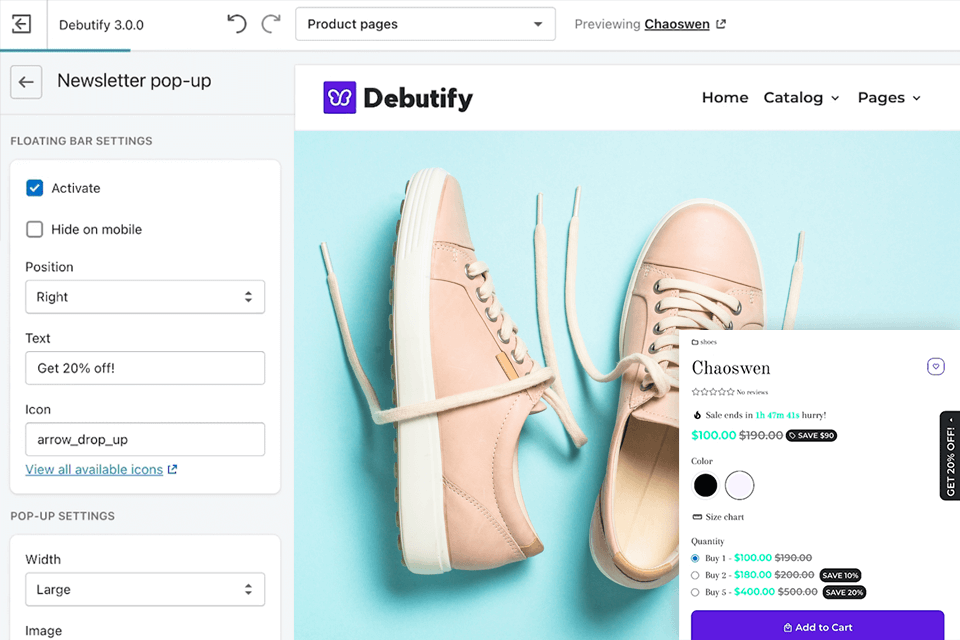Click the Previewing Chaoswen link
The height and width of the screenshot is (640, 960).
tap(677, 24)
